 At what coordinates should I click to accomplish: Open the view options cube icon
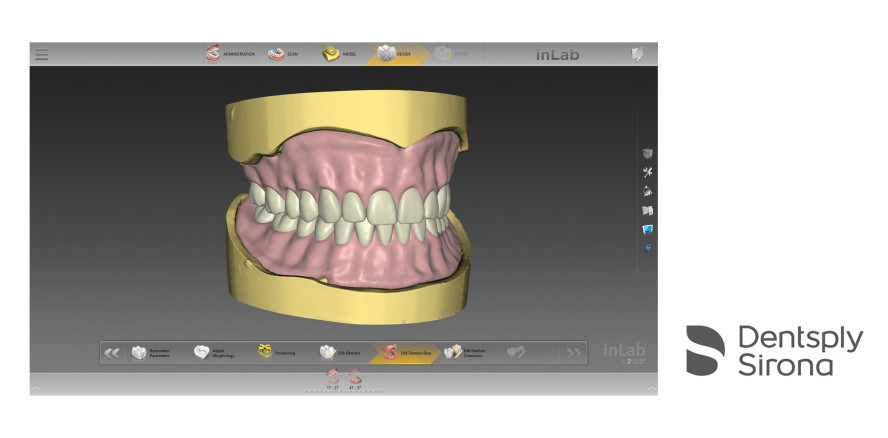pos(648,153)
